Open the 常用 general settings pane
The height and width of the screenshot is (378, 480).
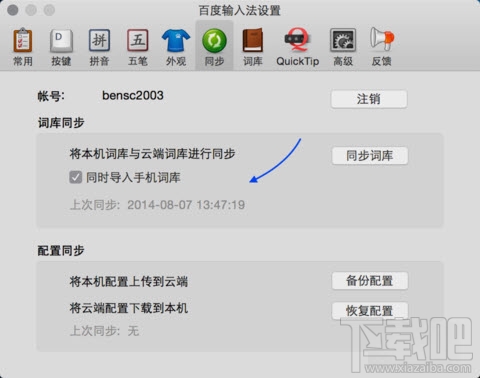tap(23, 47)
